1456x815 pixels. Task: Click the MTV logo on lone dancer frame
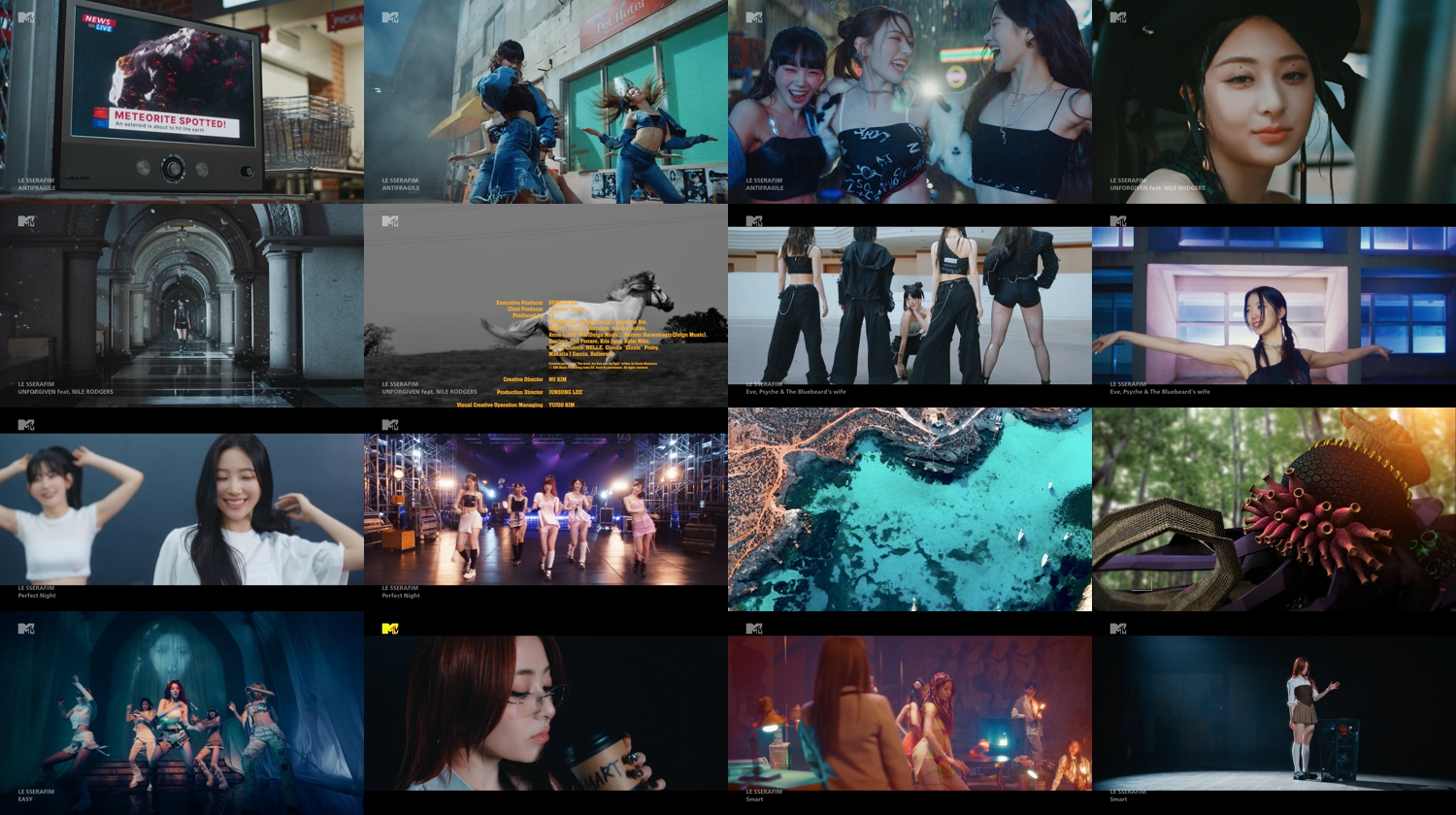tap(1118, 629)
